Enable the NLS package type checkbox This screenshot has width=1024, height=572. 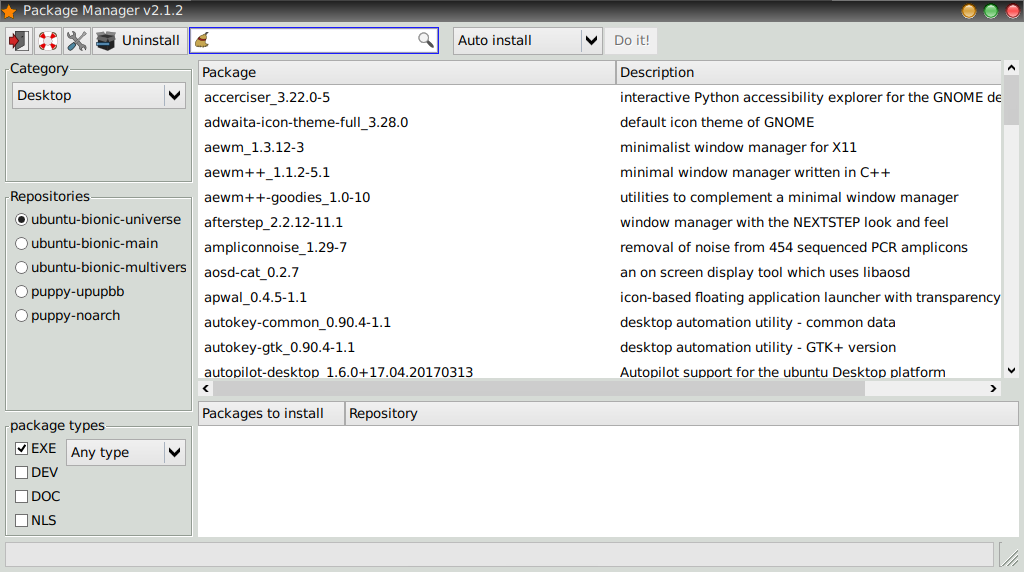point(22,521)
